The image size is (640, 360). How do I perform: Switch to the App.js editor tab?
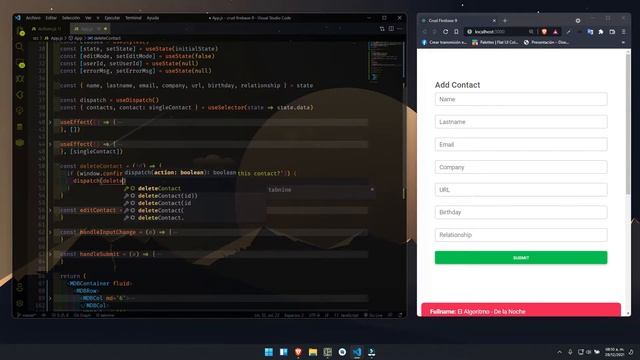(89, 29)
